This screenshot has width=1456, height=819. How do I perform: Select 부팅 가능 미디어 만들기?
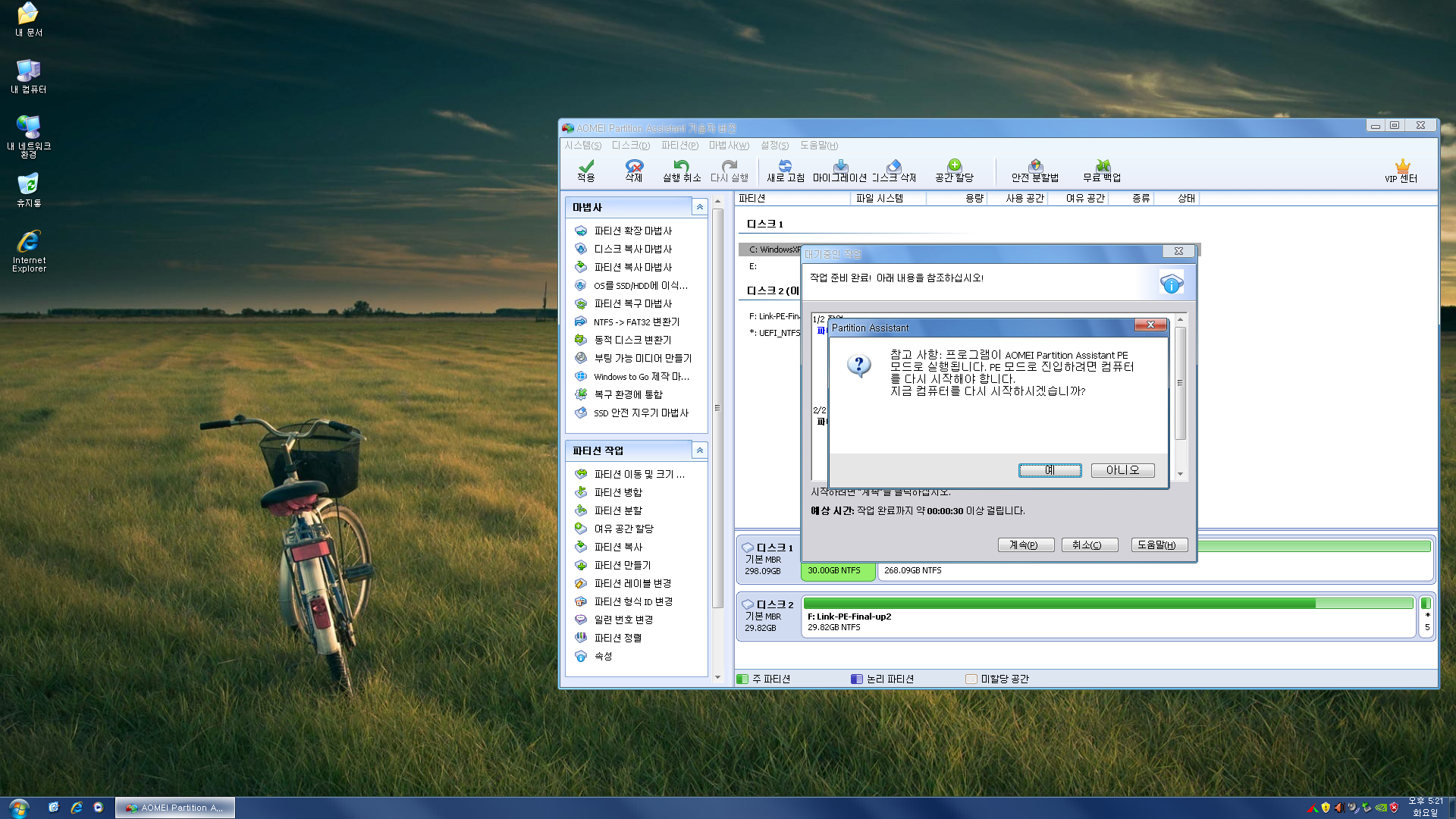(x=642, y=358)
